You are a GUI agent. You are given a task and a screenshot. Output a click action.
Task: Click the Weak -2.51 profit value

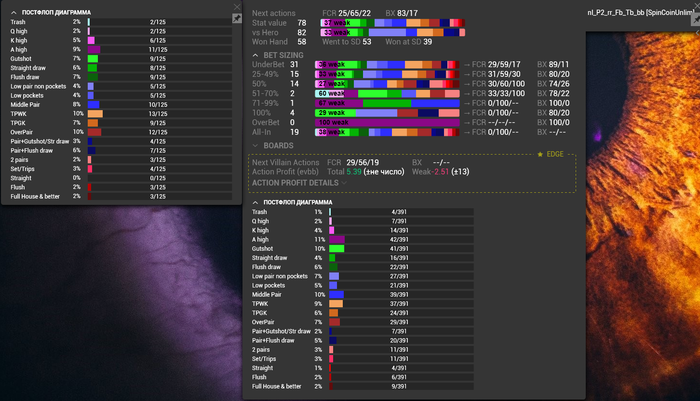coord(440,172)
